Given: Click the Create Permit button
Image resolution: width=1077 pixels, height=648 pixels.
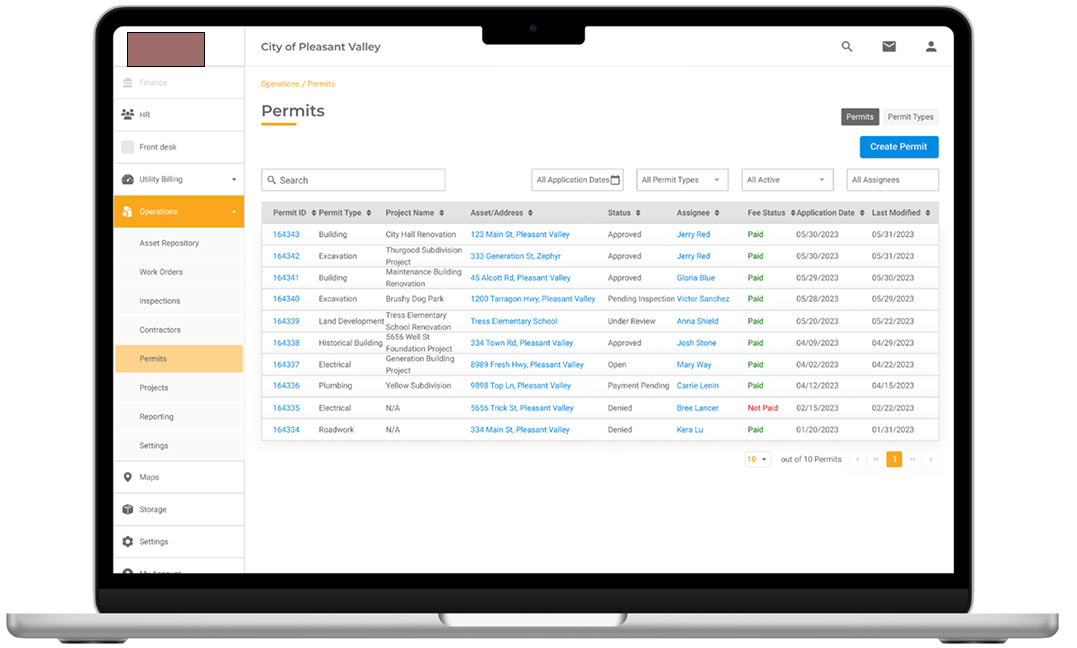Looking at the screenshot, I should click(x=899, y=147).
